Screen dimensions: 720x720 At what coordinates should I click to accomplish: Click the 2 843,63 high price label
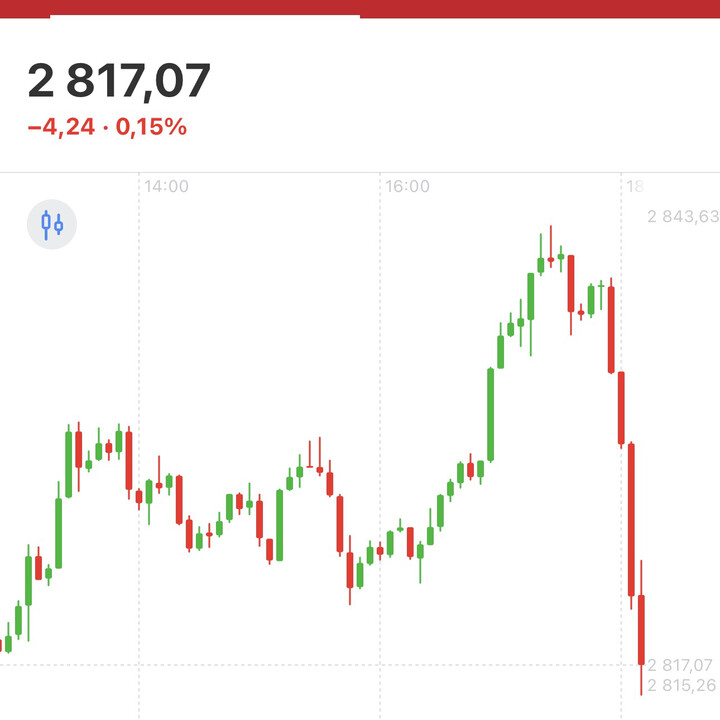[x=682, y=216]
